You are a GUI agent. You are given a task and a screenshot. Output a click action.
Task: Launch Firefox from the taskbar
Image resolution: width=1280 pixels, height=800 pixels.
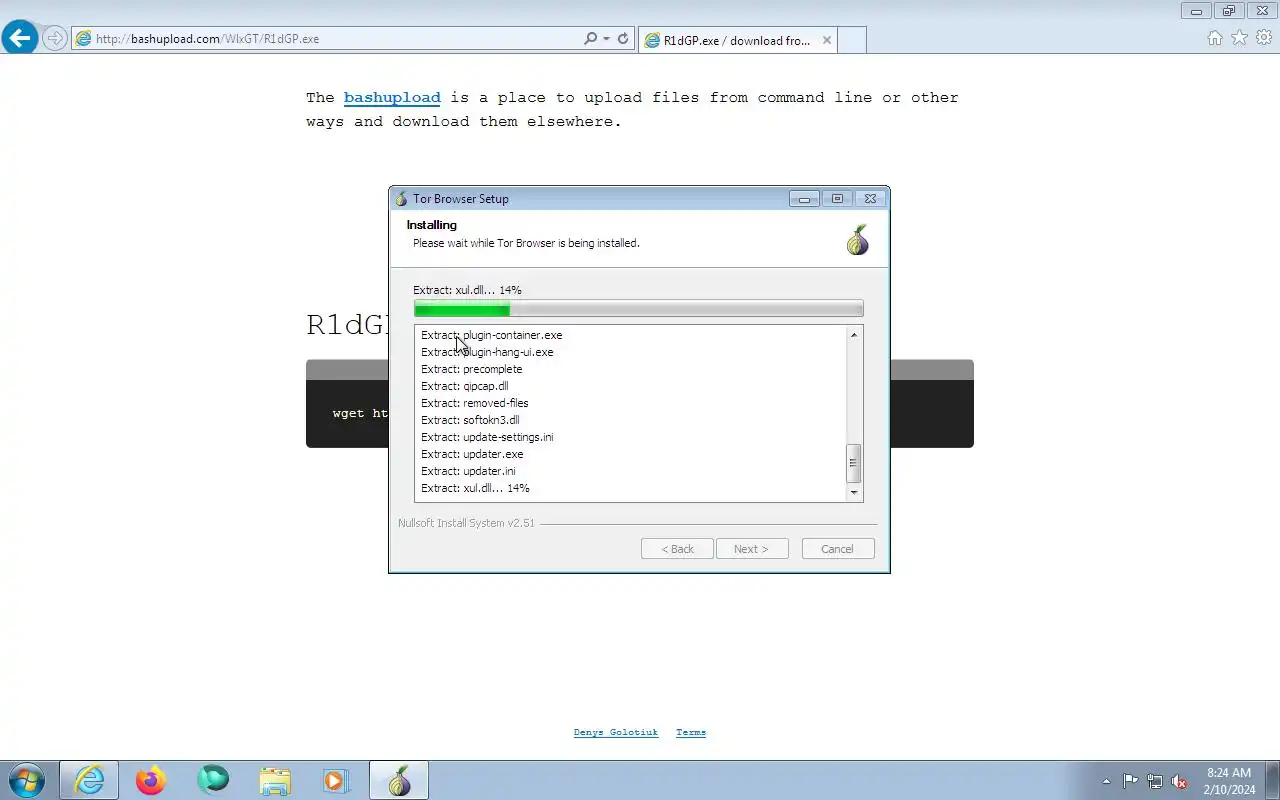tap(151, 780)
